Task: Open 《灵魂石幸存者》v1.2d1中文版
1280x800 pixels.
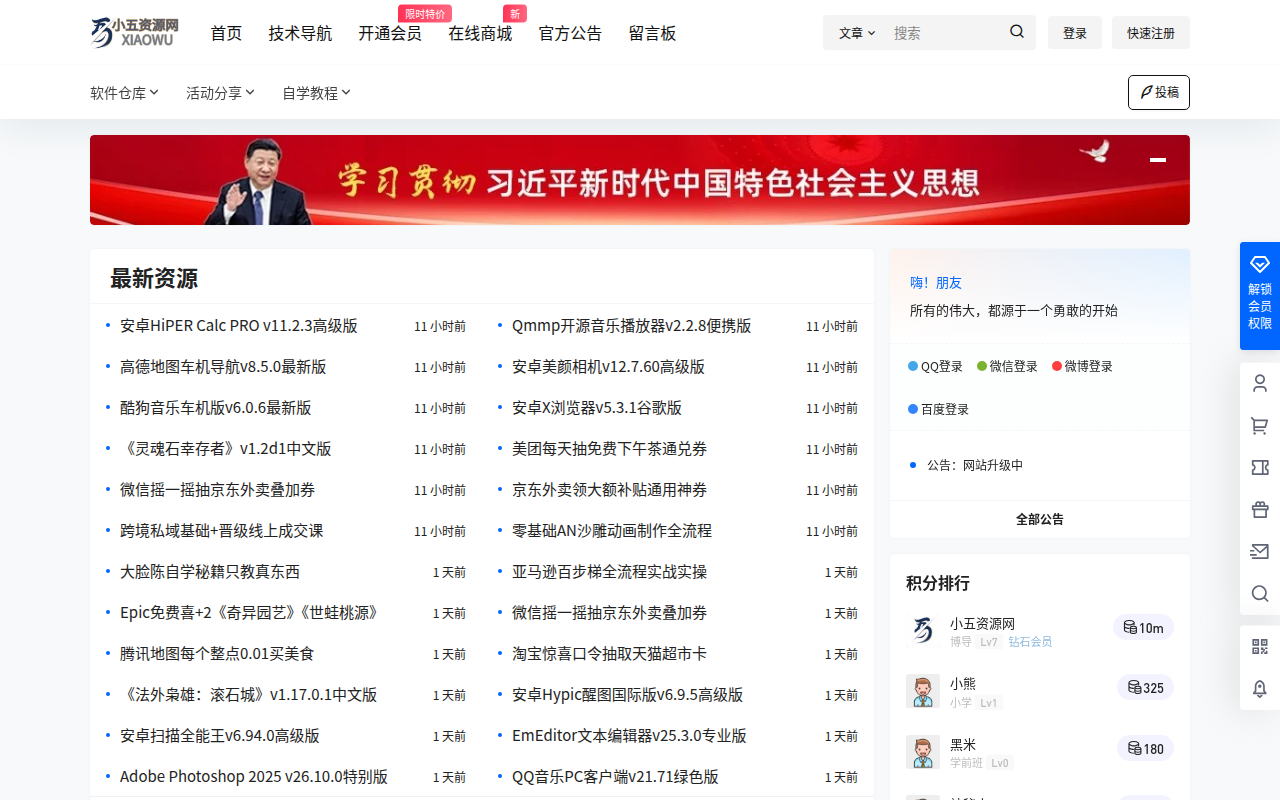Action: click(226, 449)
